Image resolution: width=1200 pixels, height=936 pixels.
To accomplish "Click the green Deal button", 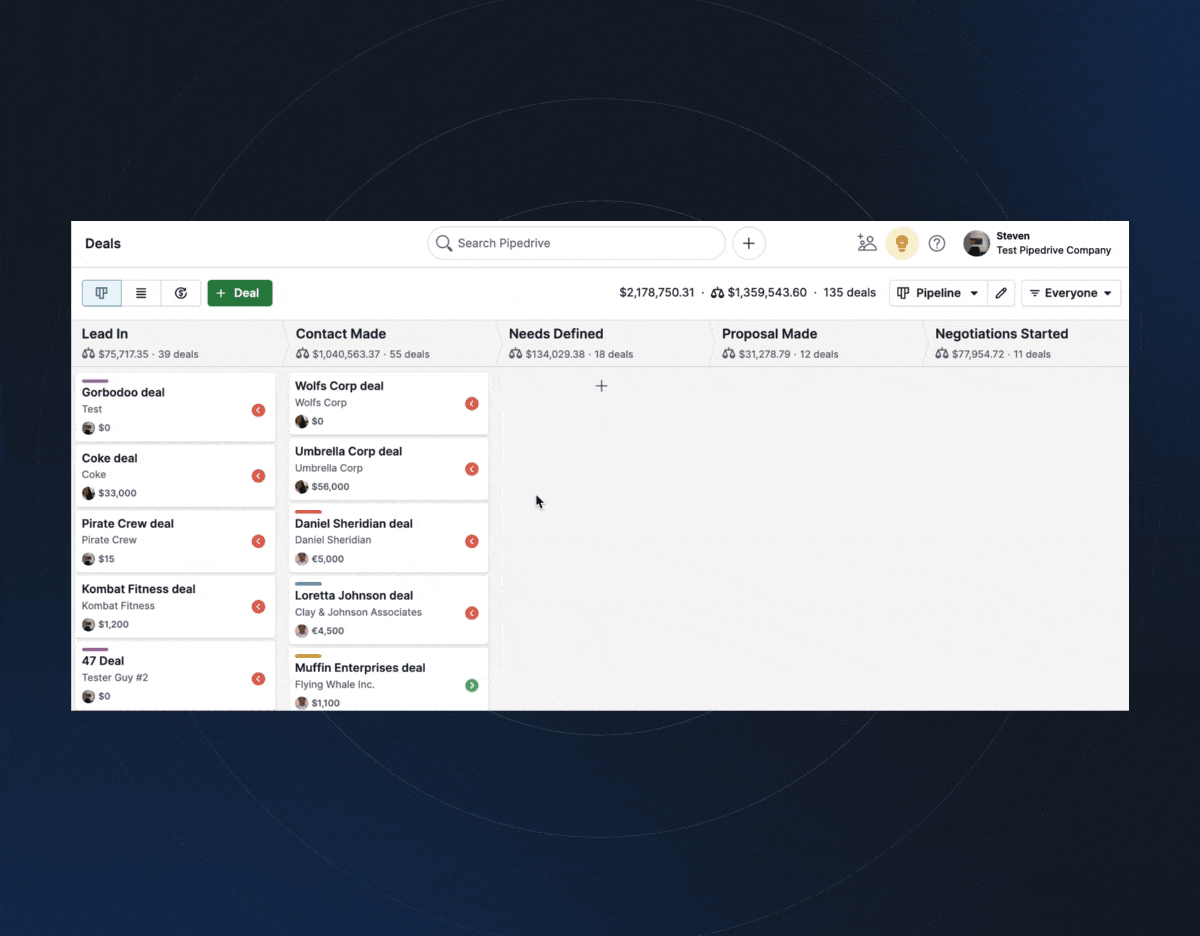I will tap(239, 292).
